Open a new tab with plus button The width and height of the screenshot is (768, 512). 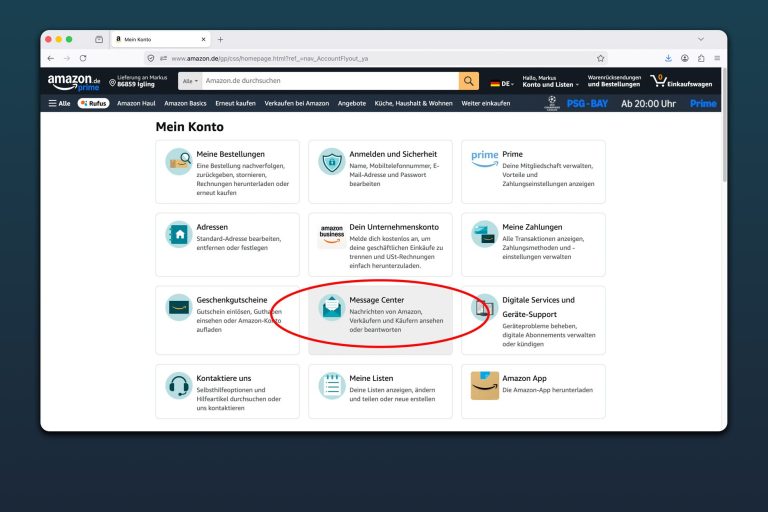click(x=220, y=39)
